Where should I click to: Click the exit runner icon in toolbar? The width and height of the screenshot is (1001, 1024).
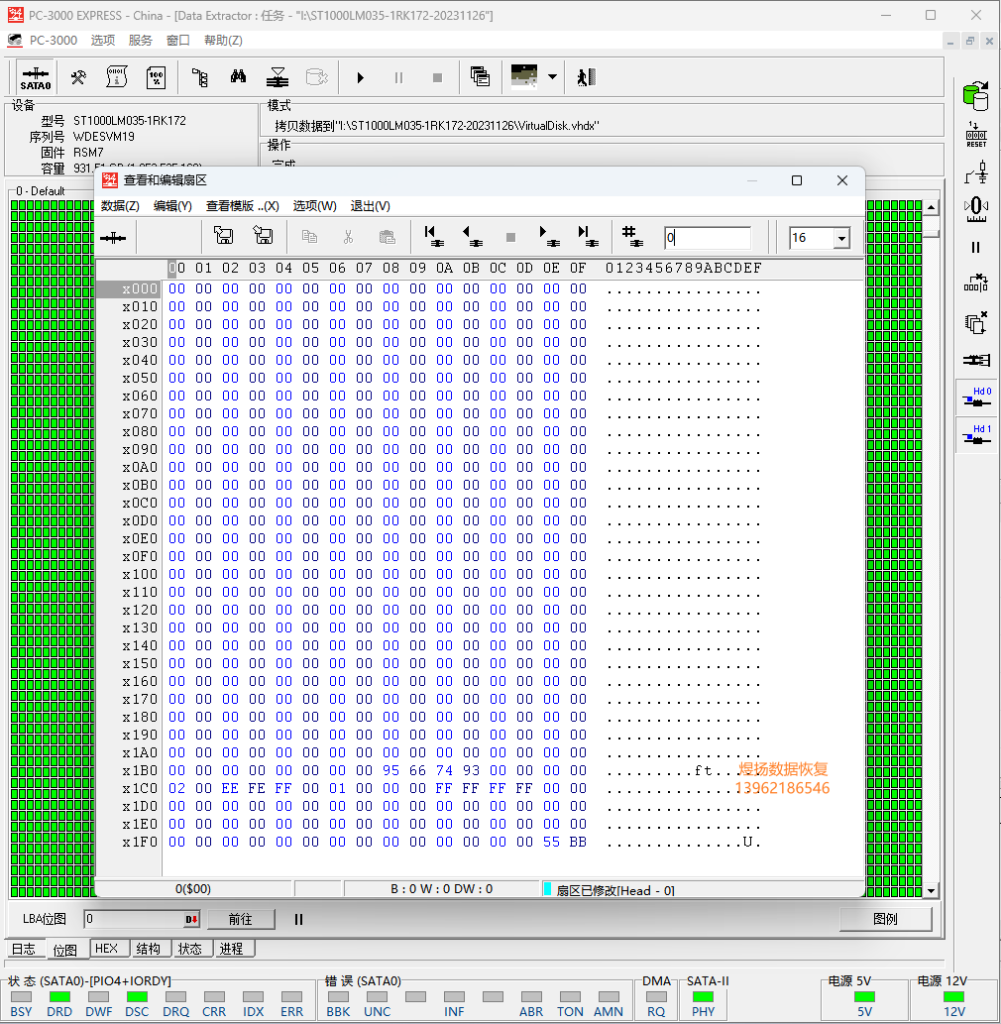coord(586,77)
